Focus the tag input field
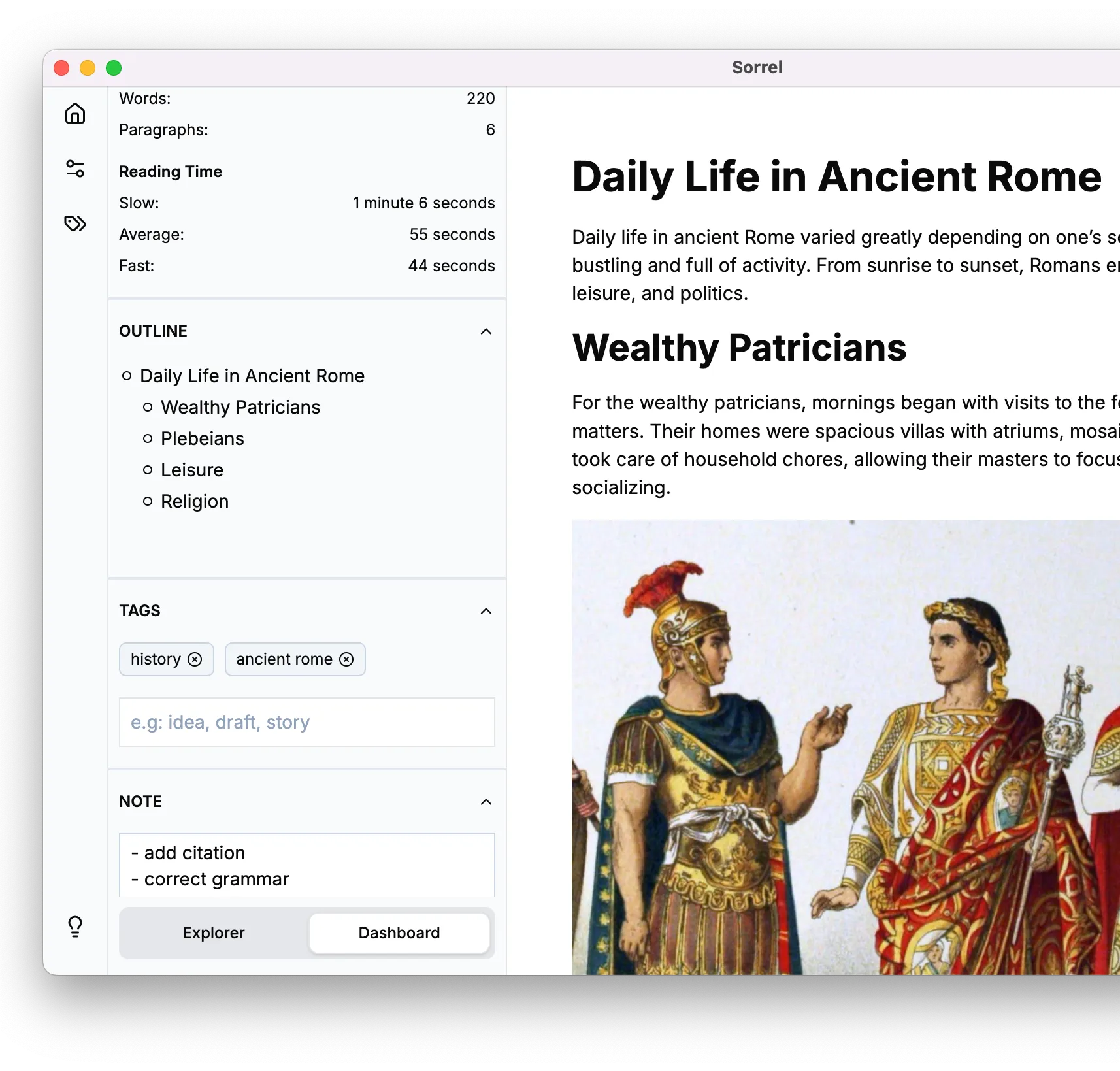1120x1071 pixels. coord(306,722)
